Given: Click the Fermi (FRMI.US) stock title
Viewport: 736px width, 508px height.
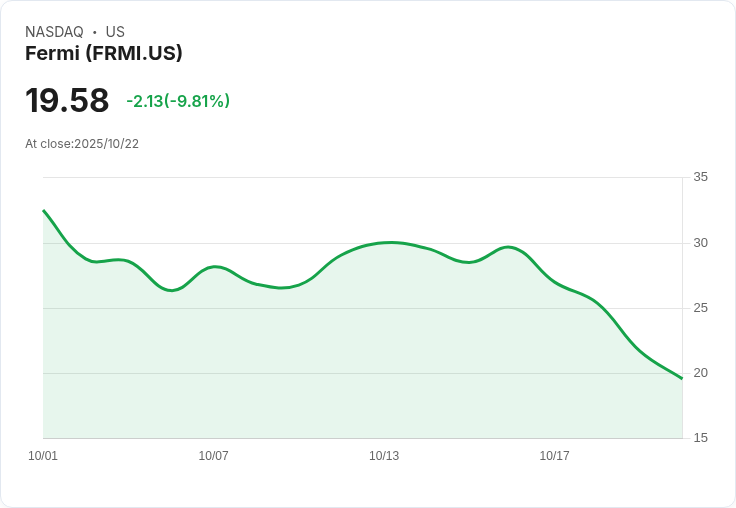Looking at the screenshot, I should tap(103, 53).
